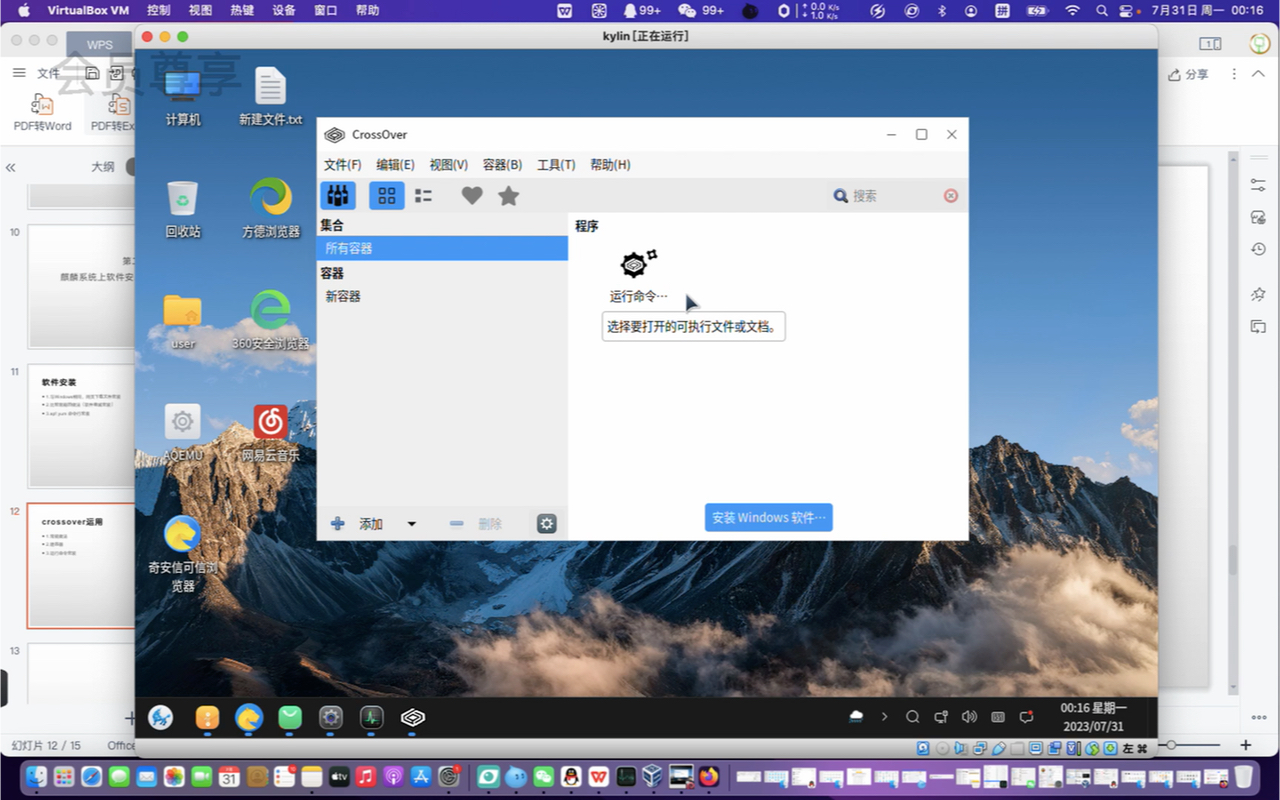Open the 回收站 desktop icon
This screenshot has width=1280, height=800.
(183, 209)
